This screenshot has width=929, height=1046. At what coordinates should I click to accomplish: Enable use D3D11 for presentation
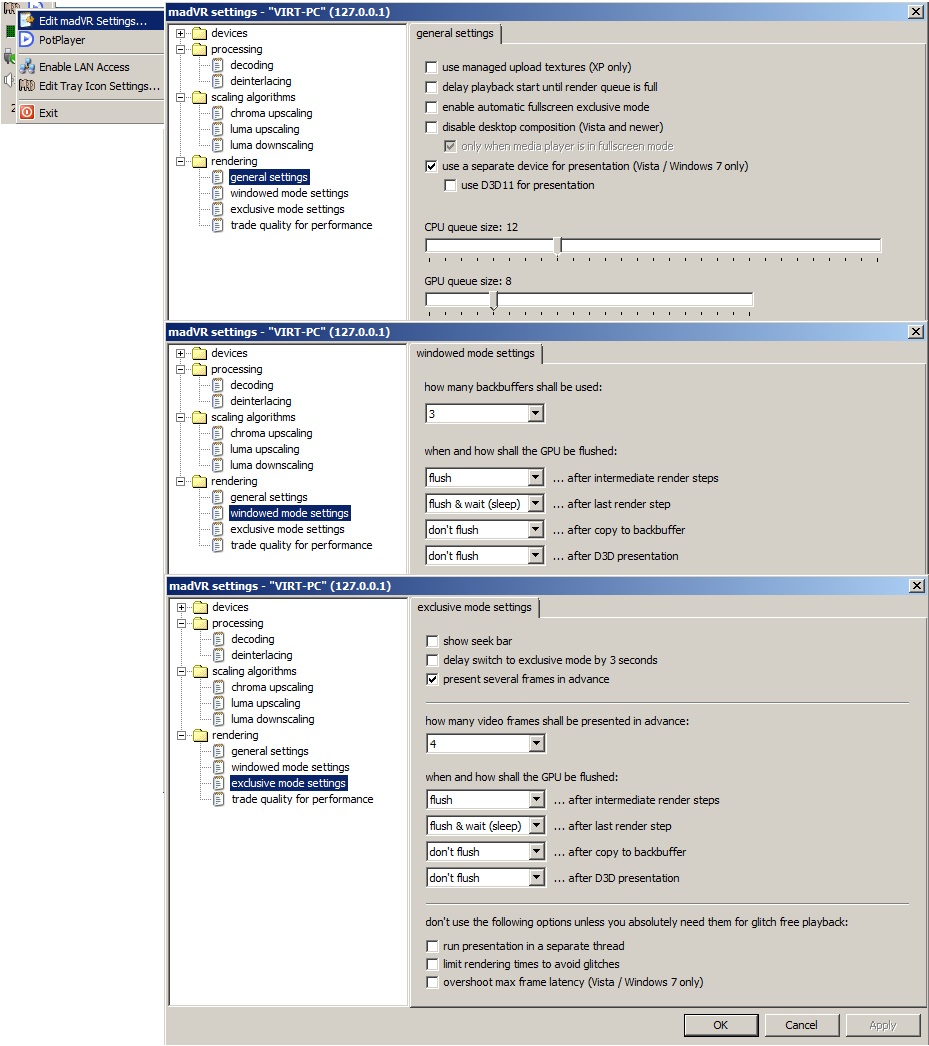click(x=451, y=185)
